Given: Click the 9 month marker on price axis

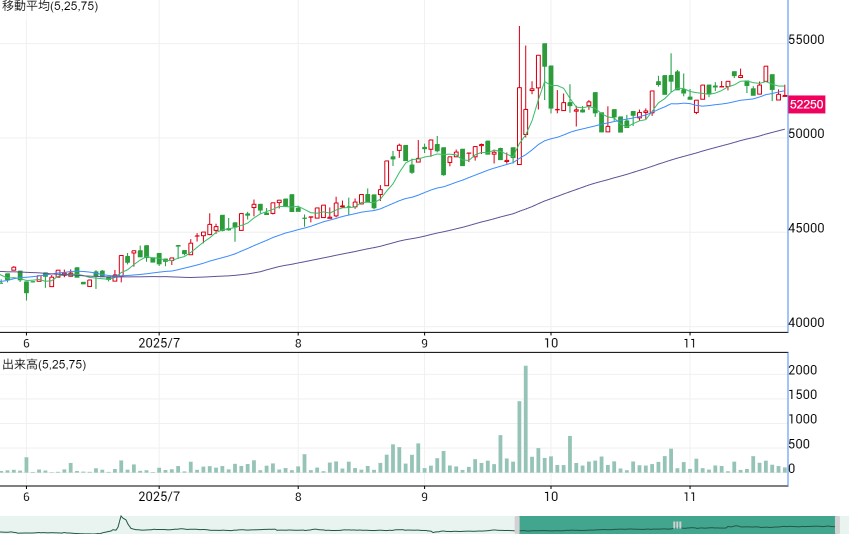Looking at the screenshot, I should tap(424, 344).
